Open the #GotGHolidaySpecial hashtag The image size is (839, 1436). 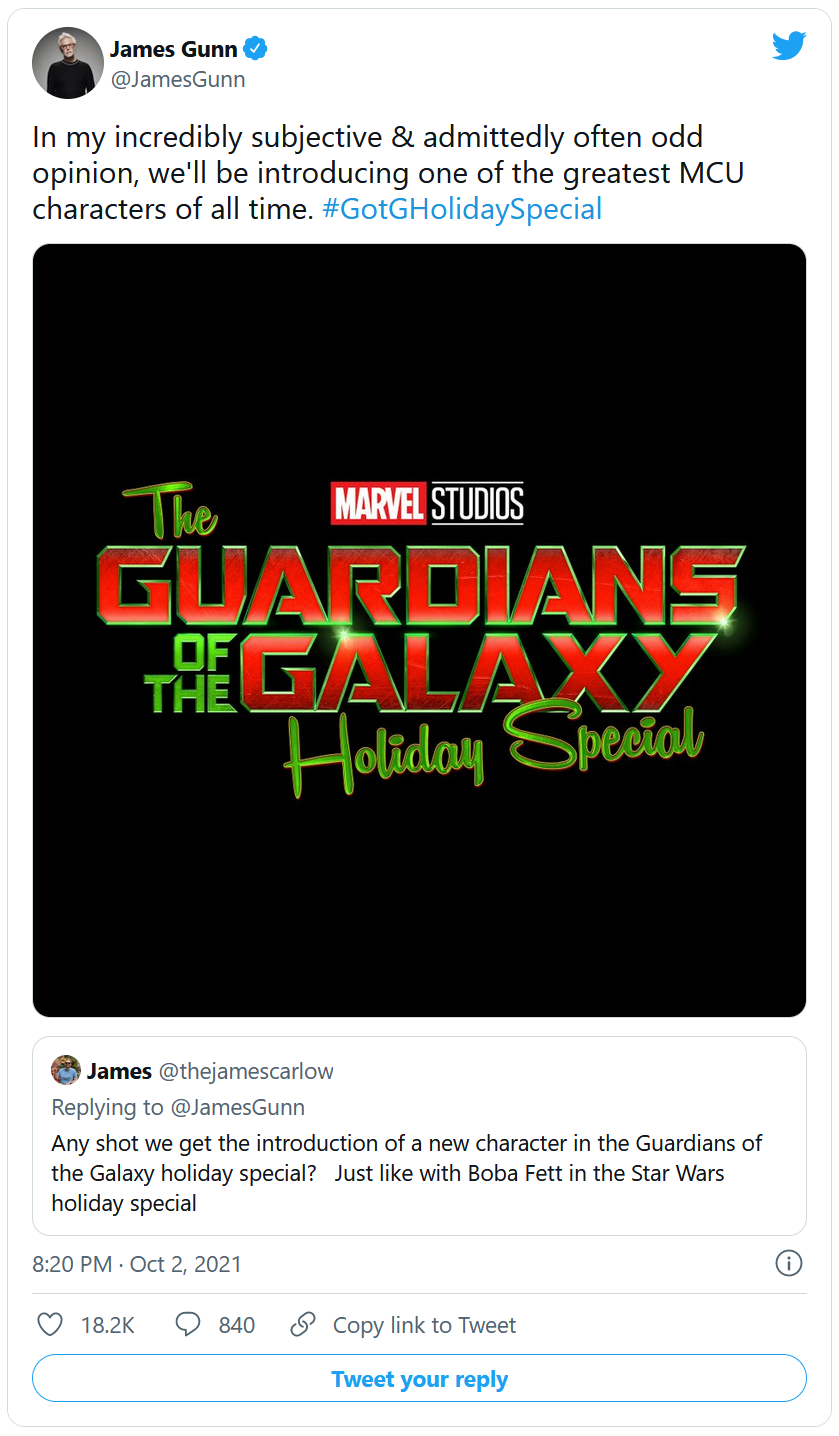click(462, 209)
